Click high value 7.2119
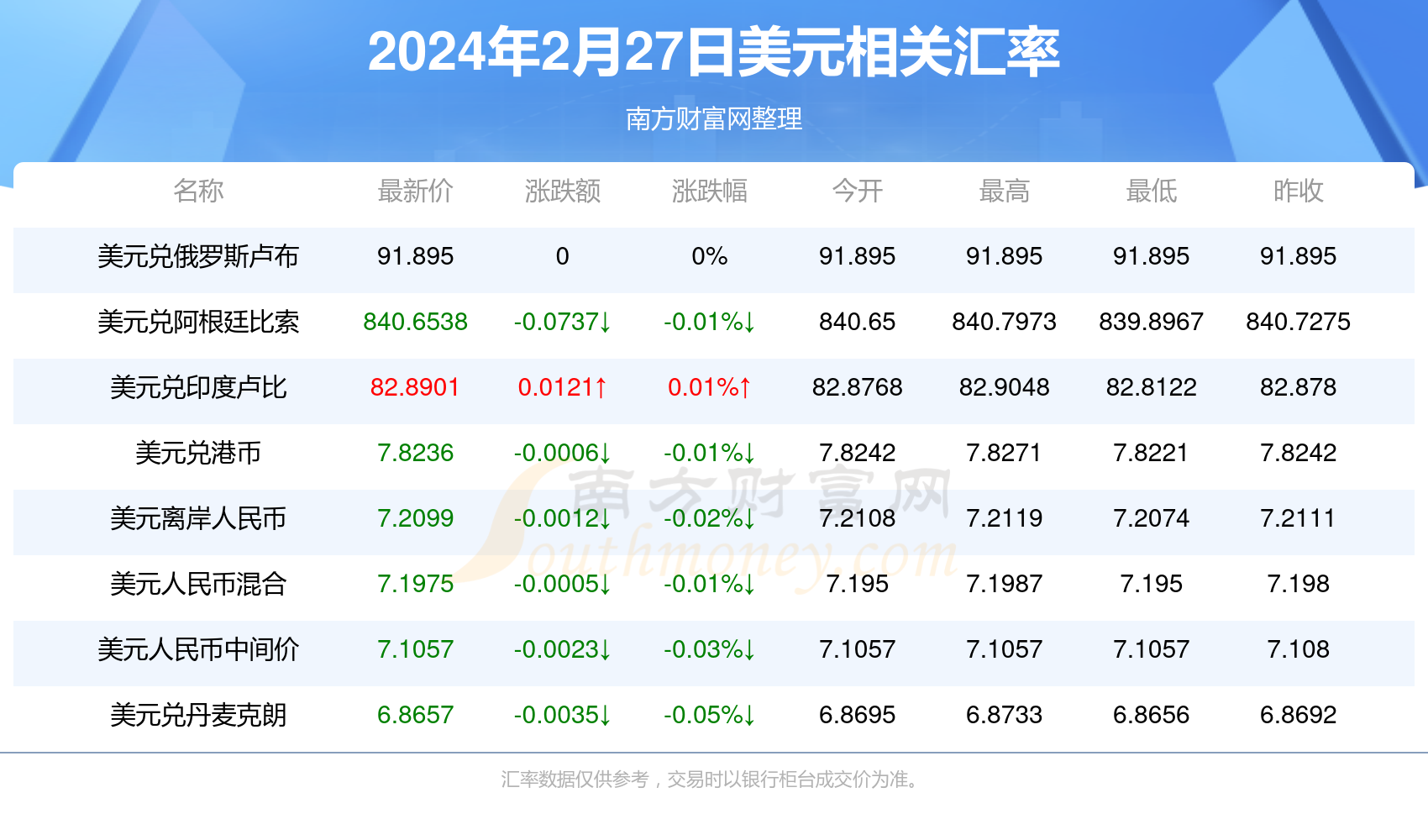The width and height of the screenshot is (1428, 840). pos(1004,518)
